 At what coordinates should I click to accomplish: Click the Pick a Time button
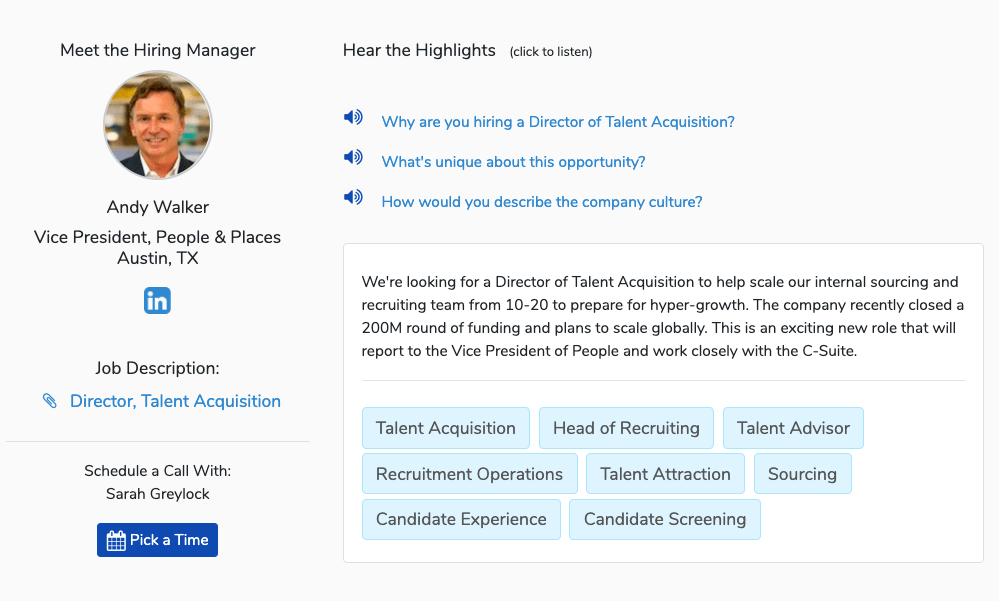[x=157, y=540]
